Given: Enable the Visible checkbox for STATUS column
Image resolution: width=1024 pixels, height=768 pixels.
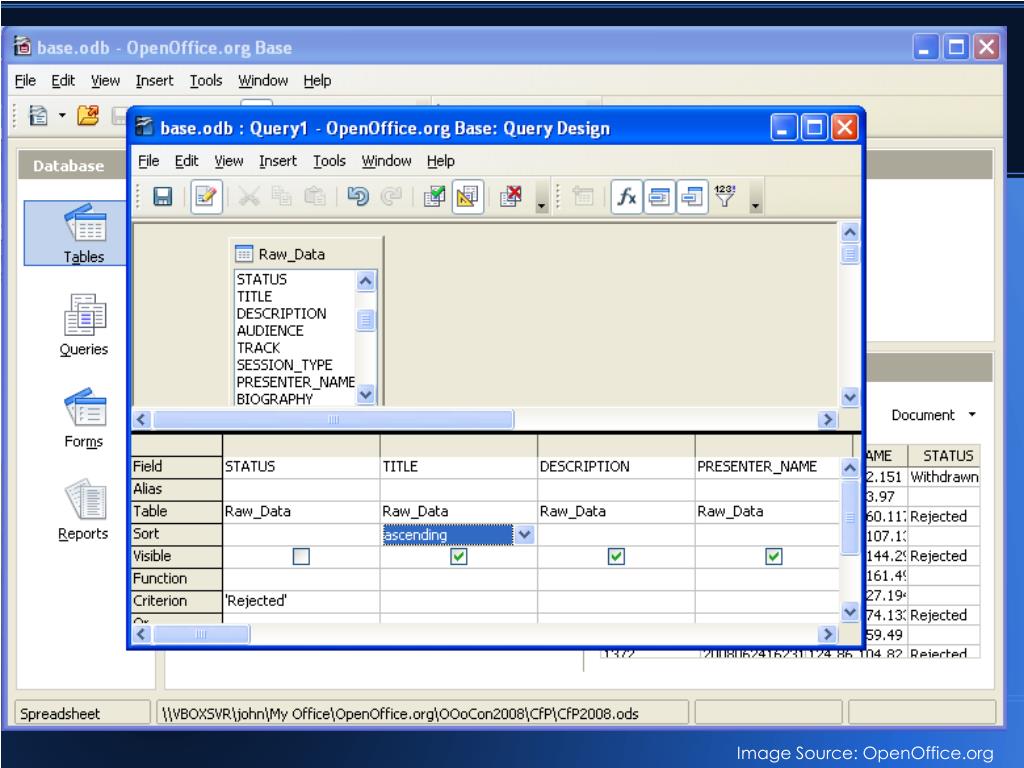Looking at the screenshot, I should tap(301, 556).
